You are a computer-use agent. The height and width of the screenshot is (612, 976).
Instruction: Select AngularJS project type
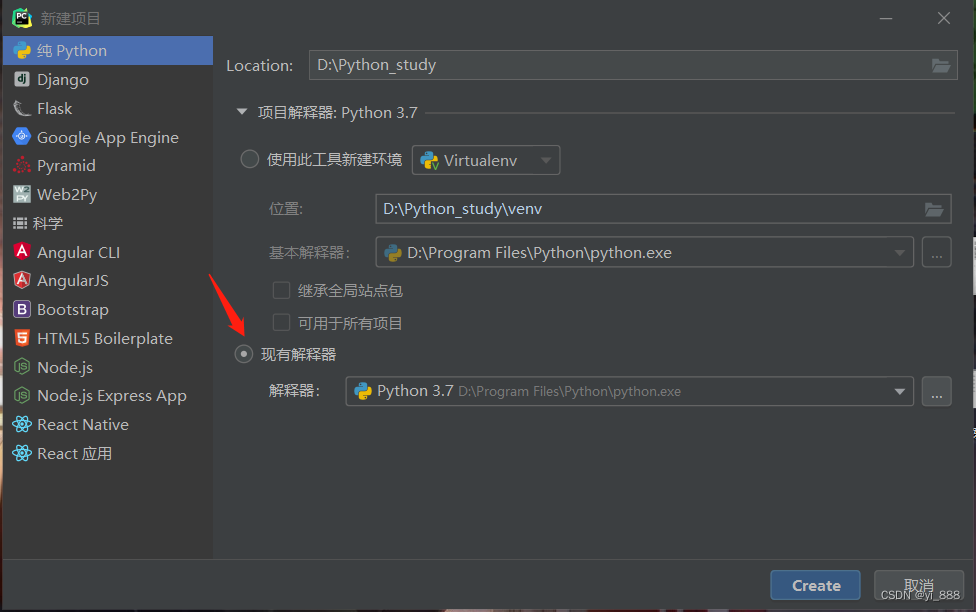108,281
